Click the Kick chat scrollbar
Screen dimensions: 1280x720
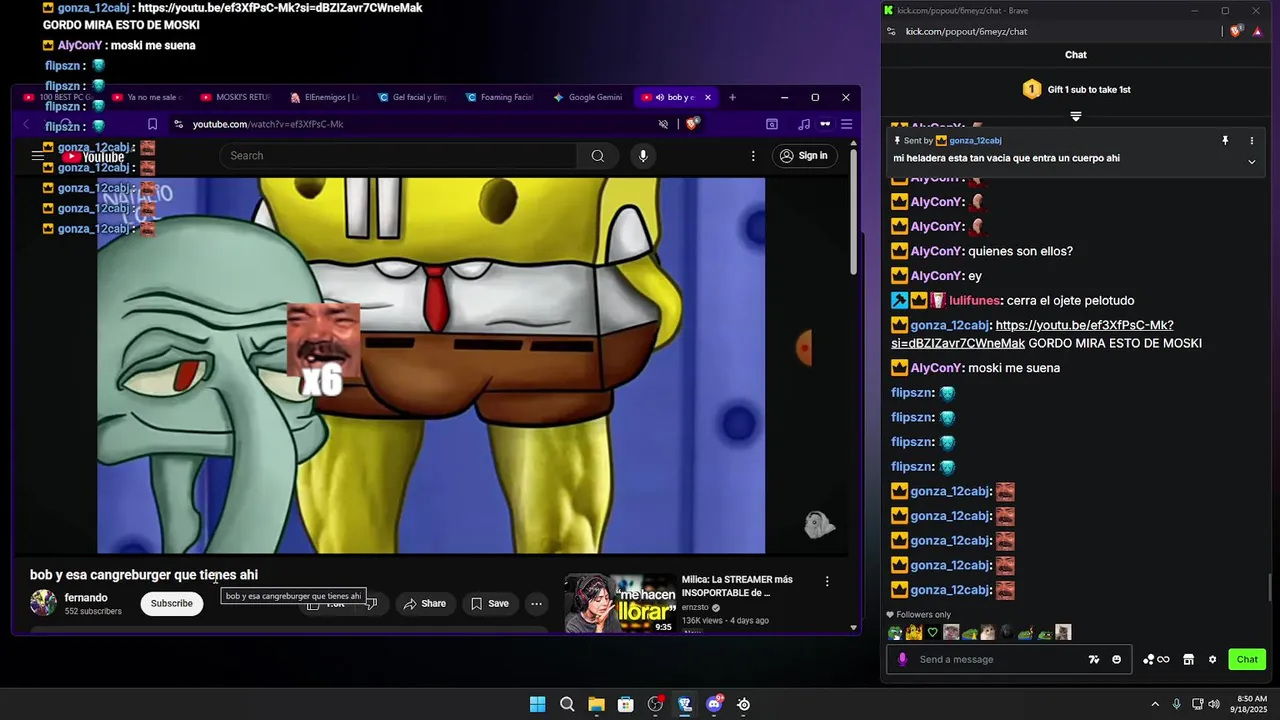[1272, 588]
